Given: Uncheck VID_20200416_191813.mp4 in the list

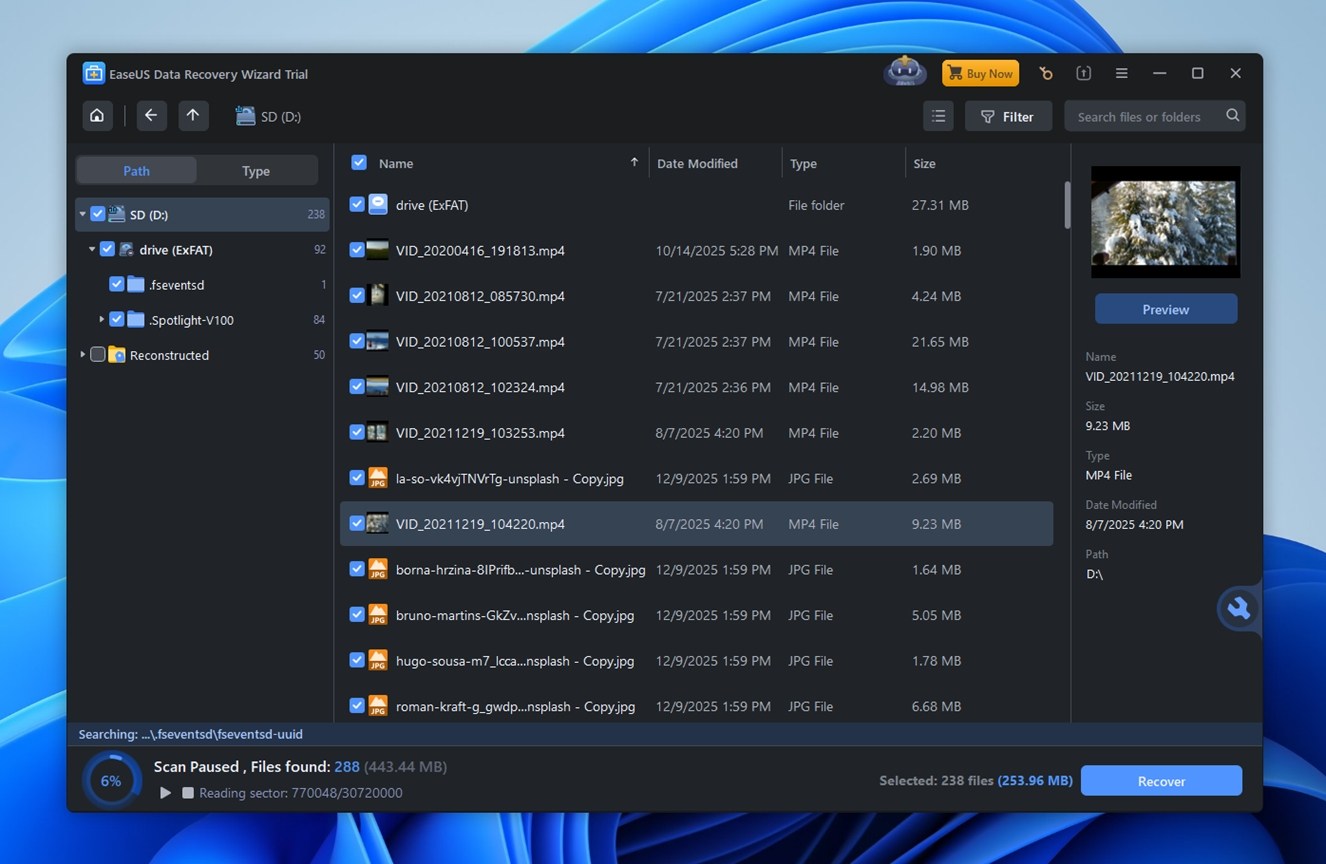Looking at the screenshot, I should tap(357, 250).
